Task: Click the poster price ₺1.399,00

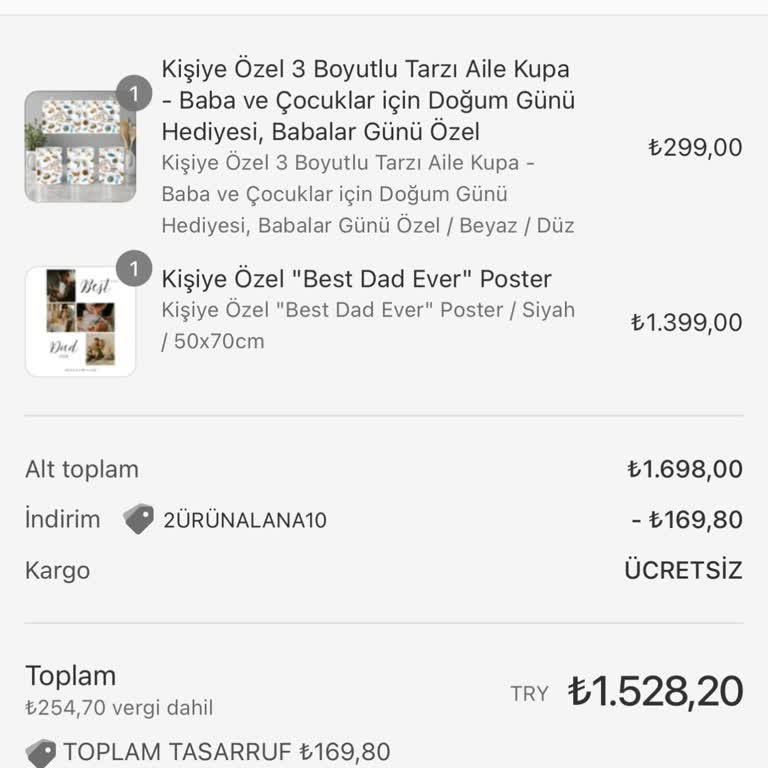Action: [686, 322]
